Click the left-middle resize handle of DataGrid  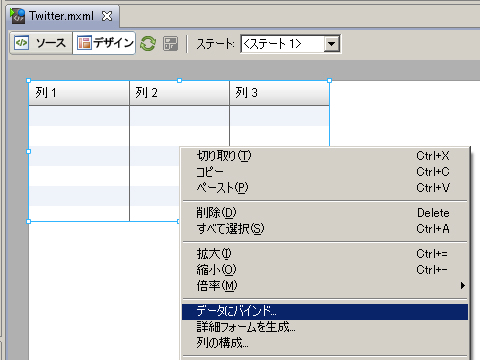click(28, 151)
